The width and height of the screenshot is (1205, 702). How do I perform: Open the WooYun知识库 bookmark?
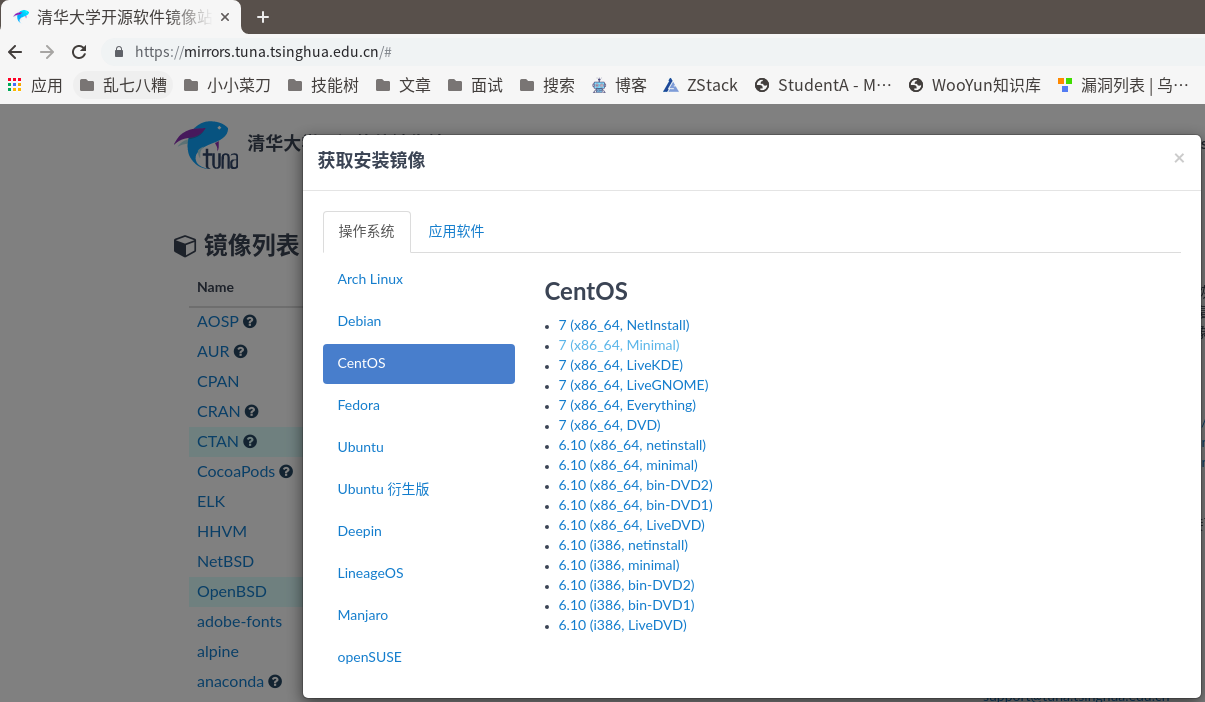pos(974,85)
